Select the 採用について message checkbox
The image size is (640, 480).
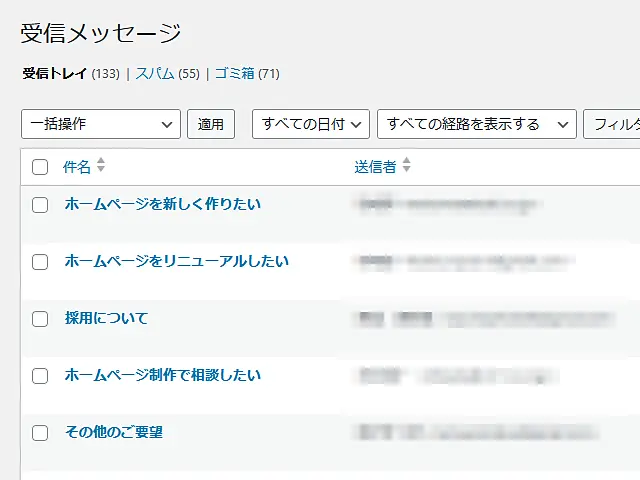(40, 319)
